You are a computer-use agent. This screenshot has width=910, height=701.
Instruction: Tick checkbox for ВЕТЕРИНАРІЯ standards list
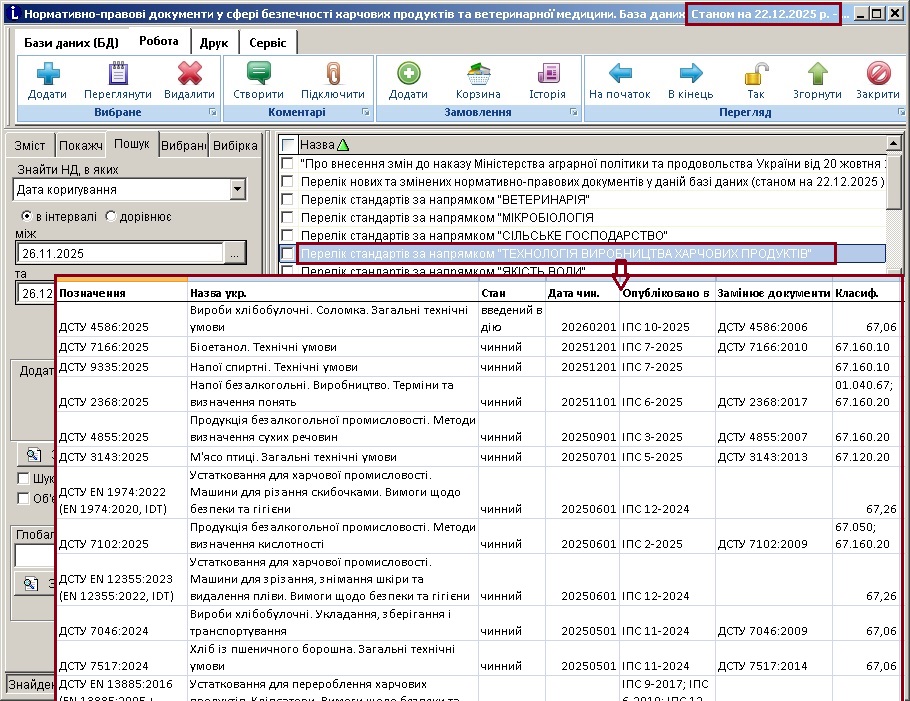point(288,199)
